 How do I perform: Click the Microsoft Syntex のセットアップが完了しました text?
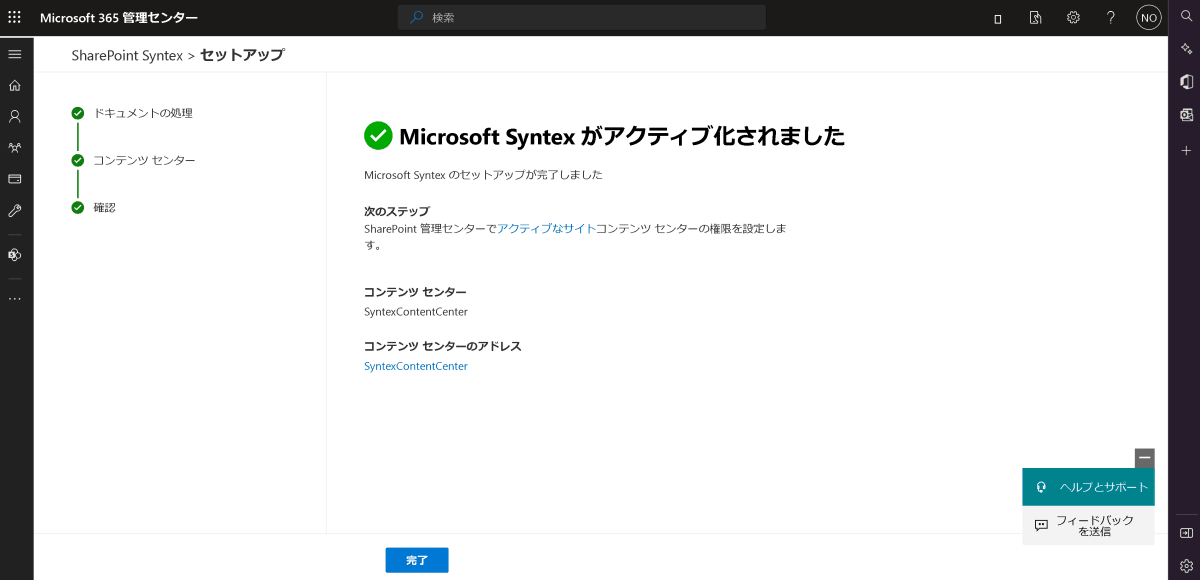coord(483,175)
